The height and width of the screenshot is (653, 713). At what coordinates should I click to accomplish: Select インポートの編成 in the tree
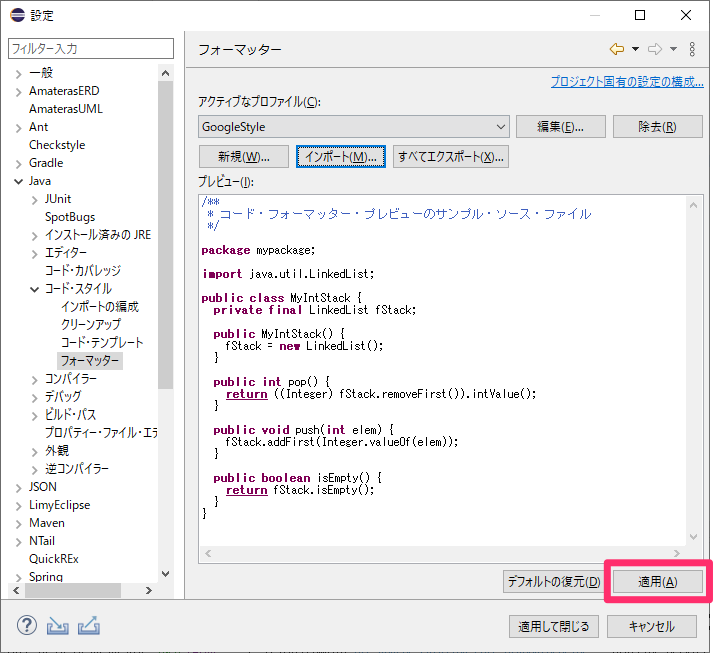[100, 306]
